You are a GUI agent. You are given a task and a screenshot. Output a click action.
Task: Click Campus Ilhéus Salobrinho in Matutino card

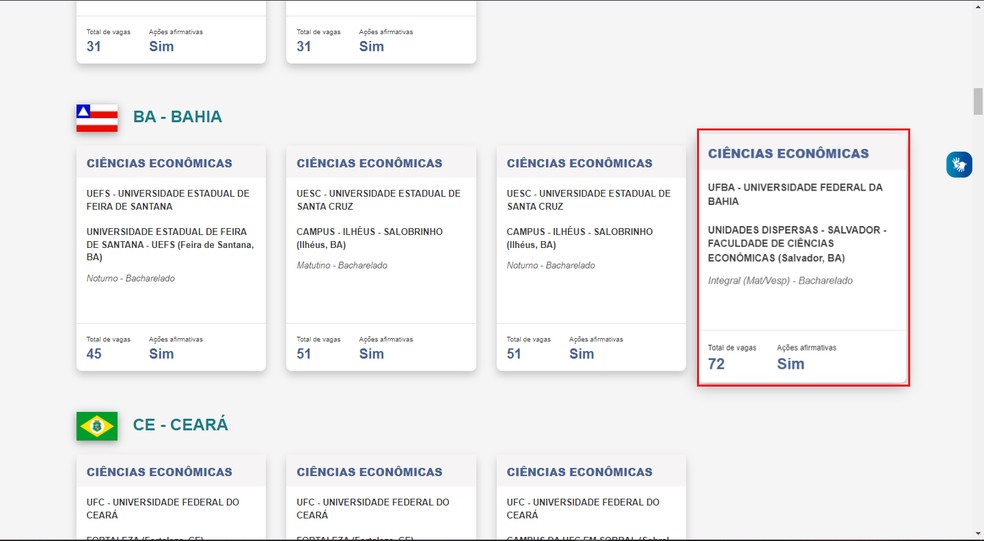pos(370,238)
